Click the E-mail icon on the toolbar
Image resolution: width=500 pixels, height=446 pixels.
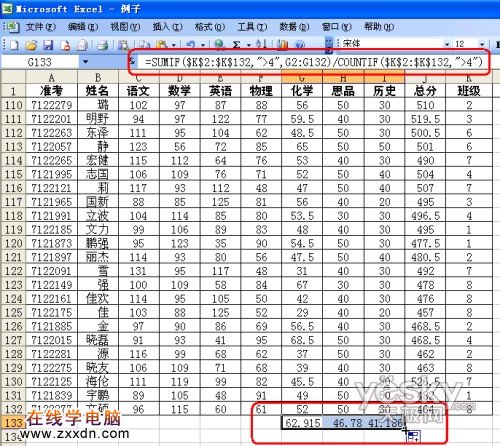pos(82,45)
